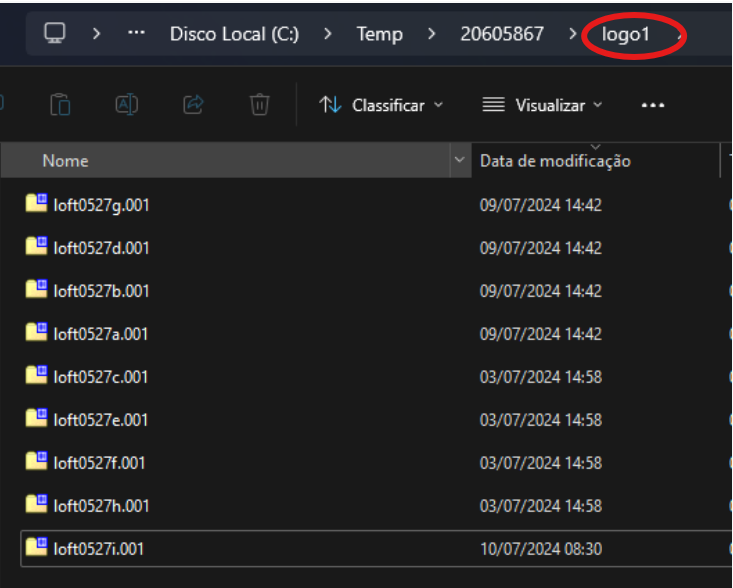The image size is (733, 588).
Task: Open the Classificar sort dropdown
Action: [381, 105]
